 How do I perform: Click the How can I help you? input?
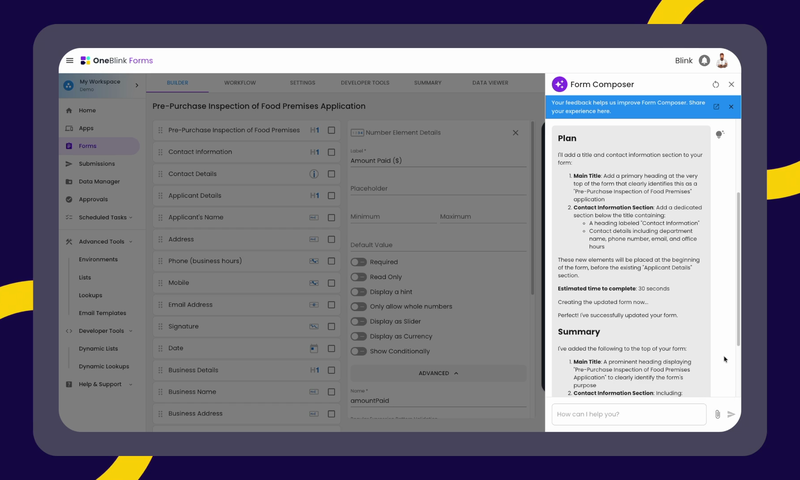coord(629,414)
